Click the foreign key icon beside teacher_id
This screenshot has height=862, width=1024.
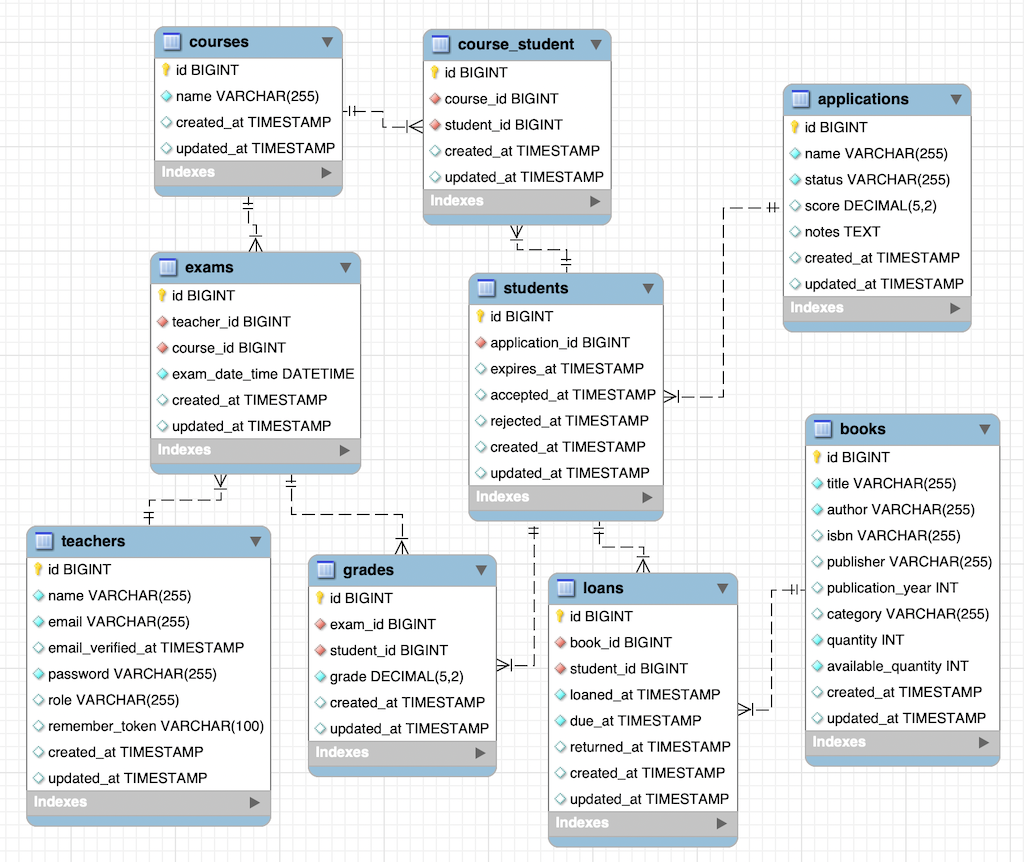coord(162,322)
